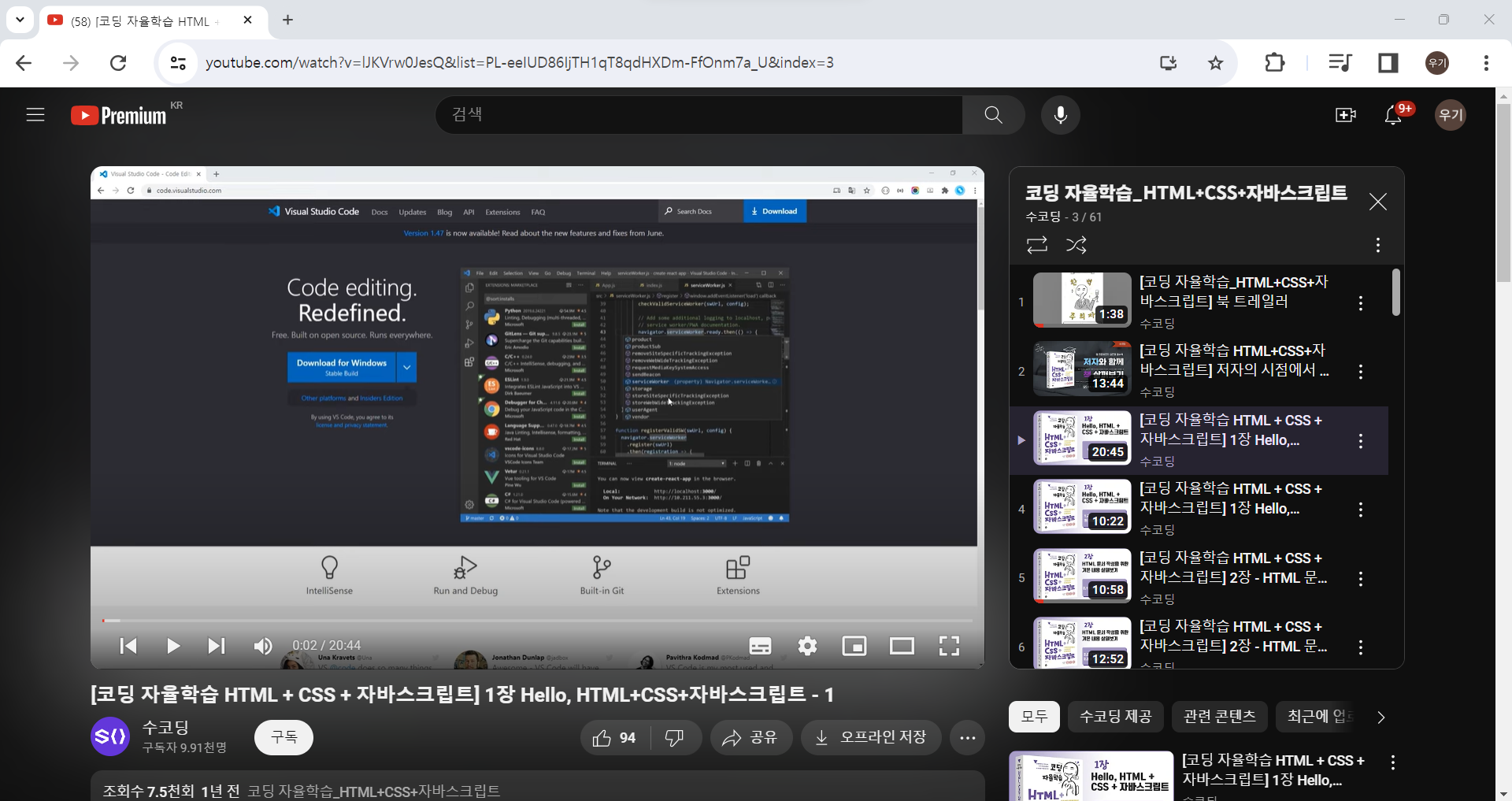This screenshot has width=1512, height=801.
Task: Open more actions below video
Action: click(x=968, y=738)
